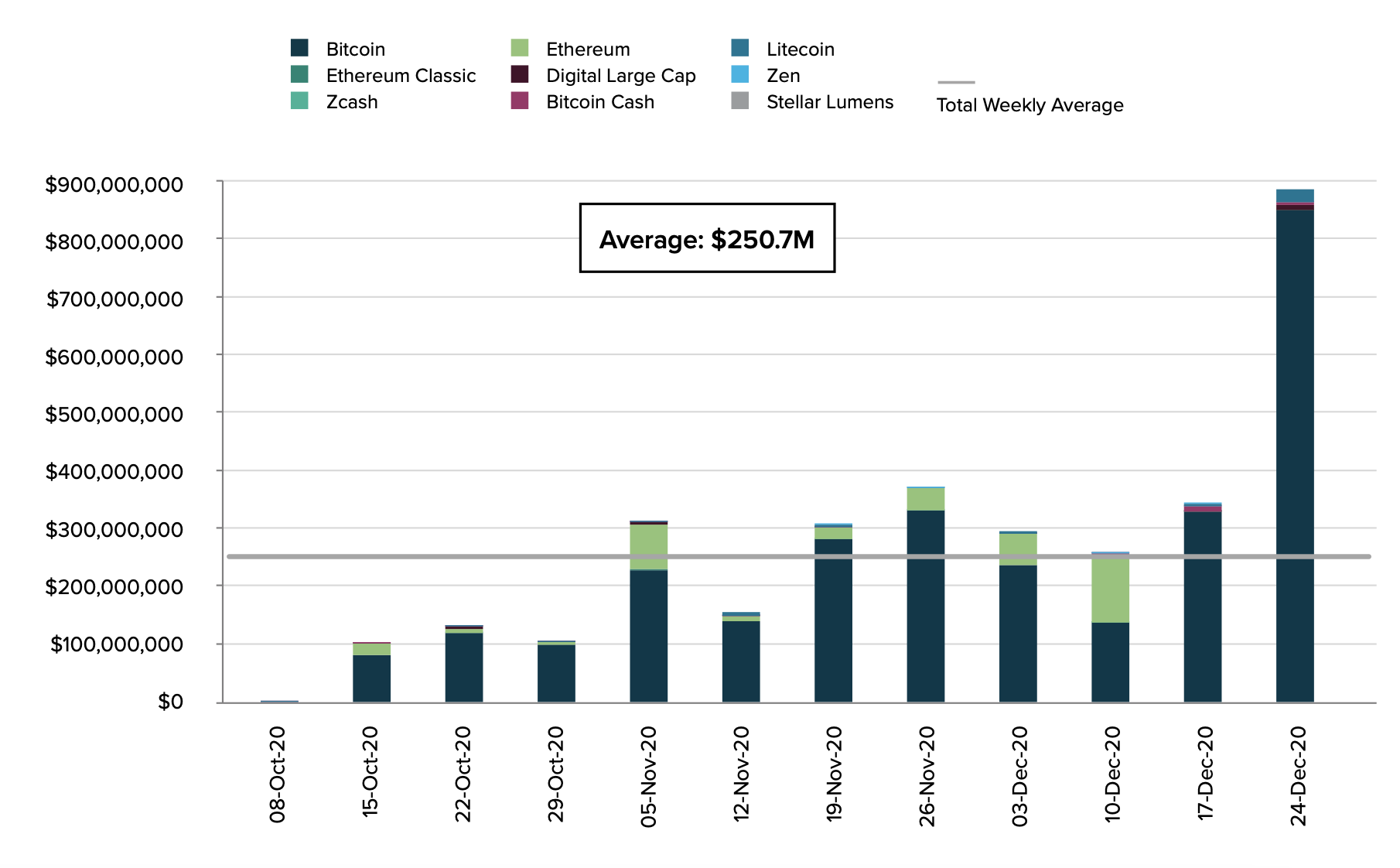Click the 08-Oct-20 x-axis date label
This screenshot has height=868, width=1400.
(x=277, y=774)
